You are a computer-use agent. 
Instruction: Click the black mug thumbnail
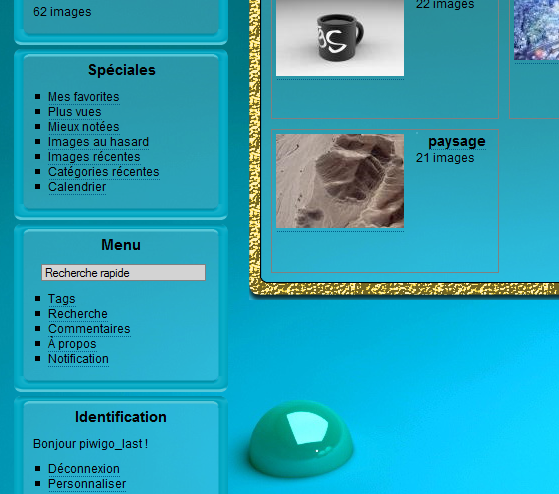click(x=340, y=38)
